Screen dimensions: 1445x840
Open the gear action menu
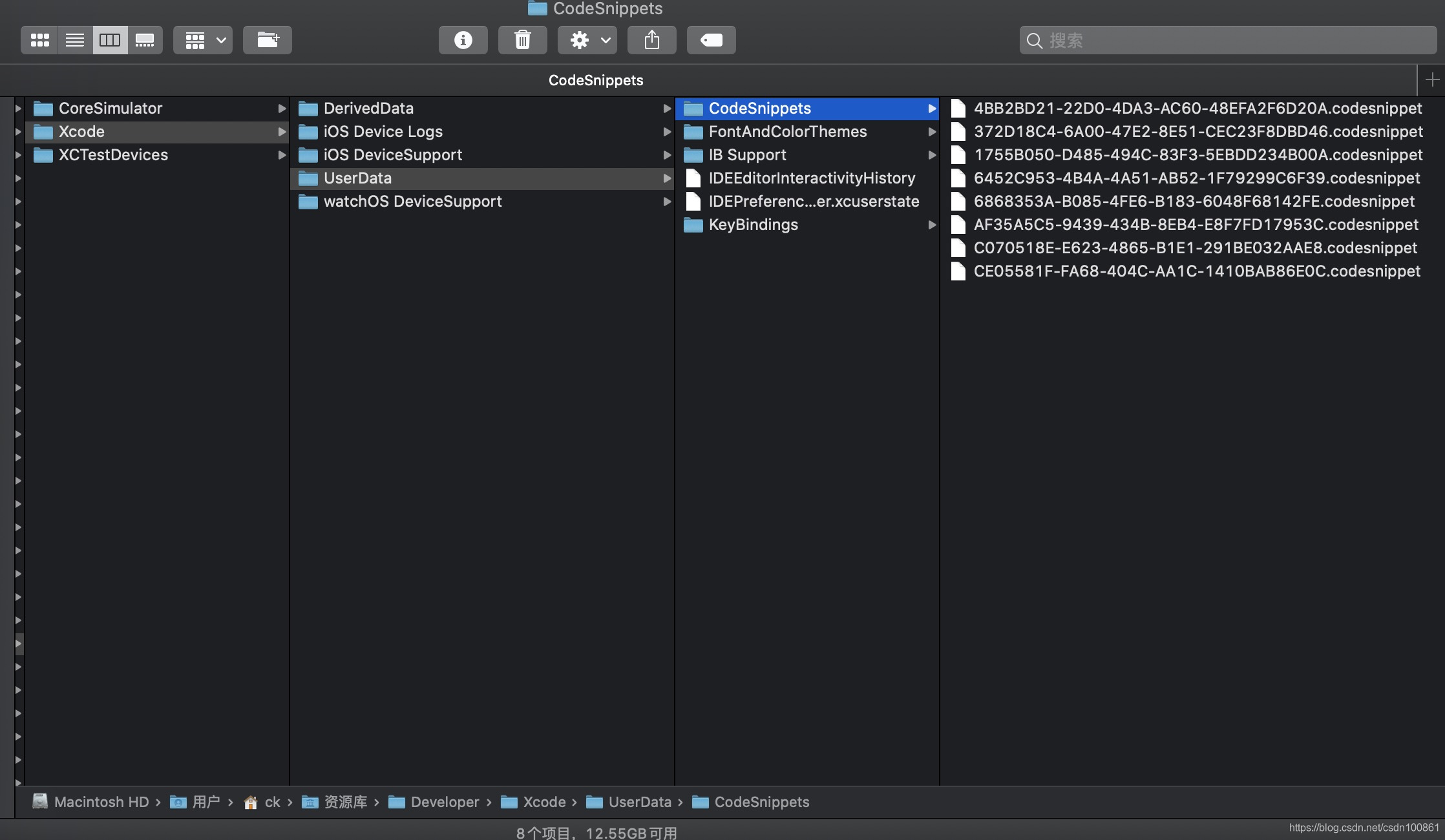coord(587,40)
